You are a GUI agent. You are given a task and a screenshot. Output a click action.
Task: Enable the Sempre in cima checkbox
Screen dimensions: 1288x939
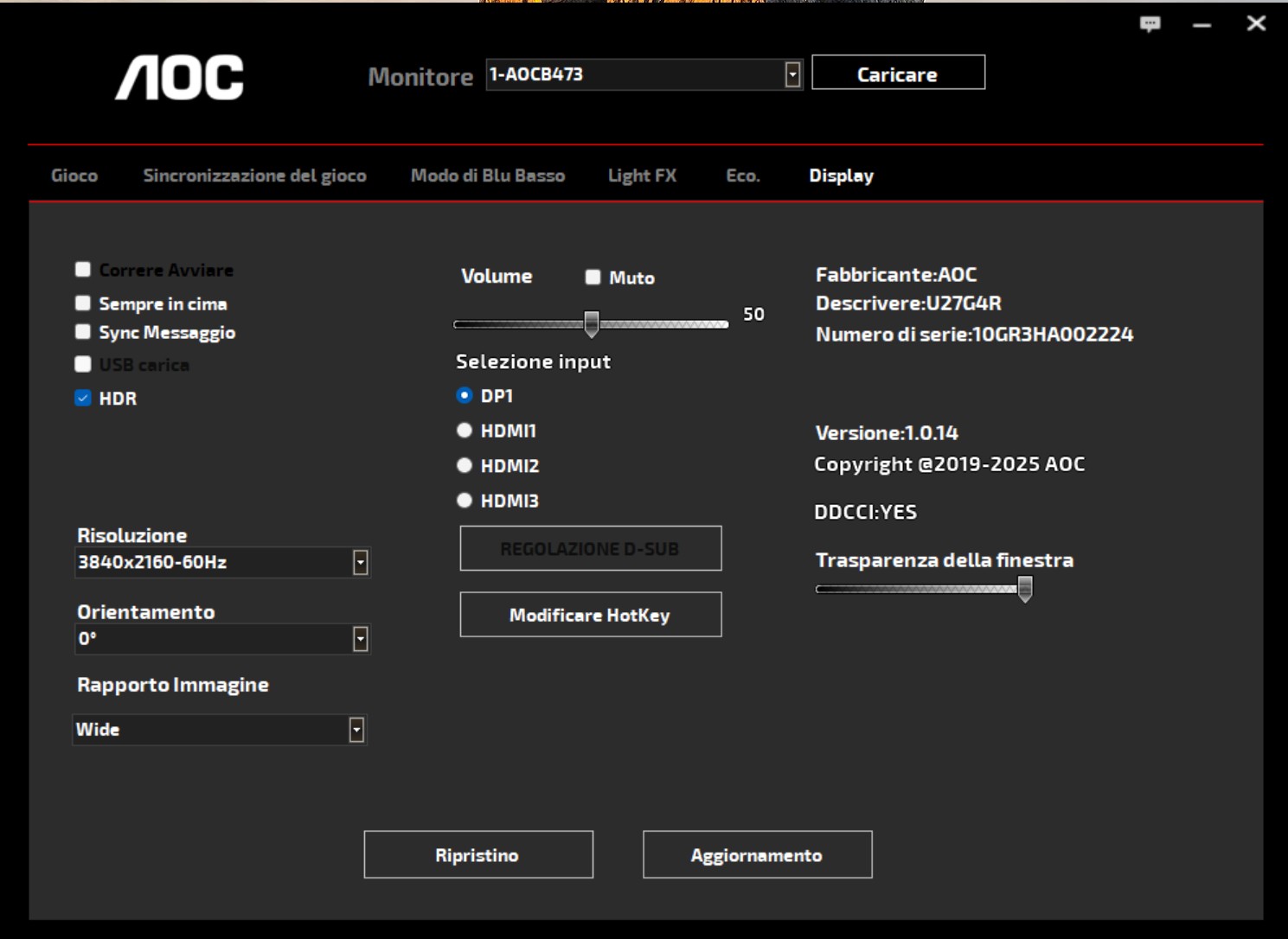pos(83,303)
